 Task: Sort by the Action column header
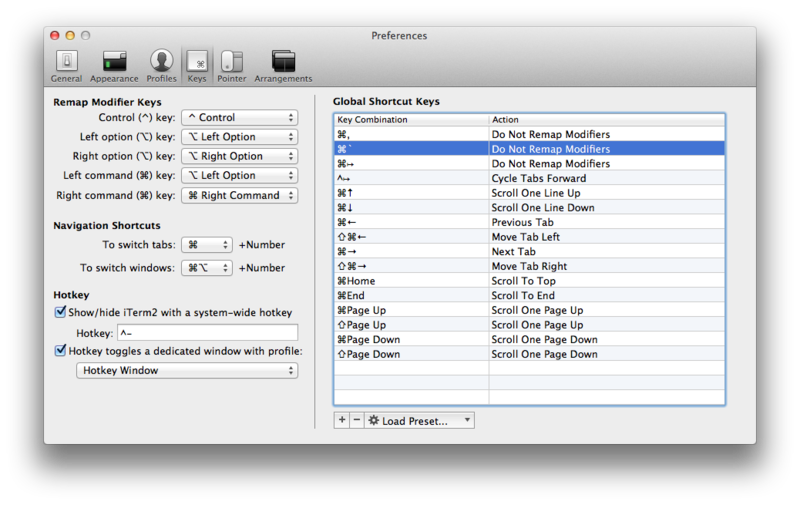(607, 119)
